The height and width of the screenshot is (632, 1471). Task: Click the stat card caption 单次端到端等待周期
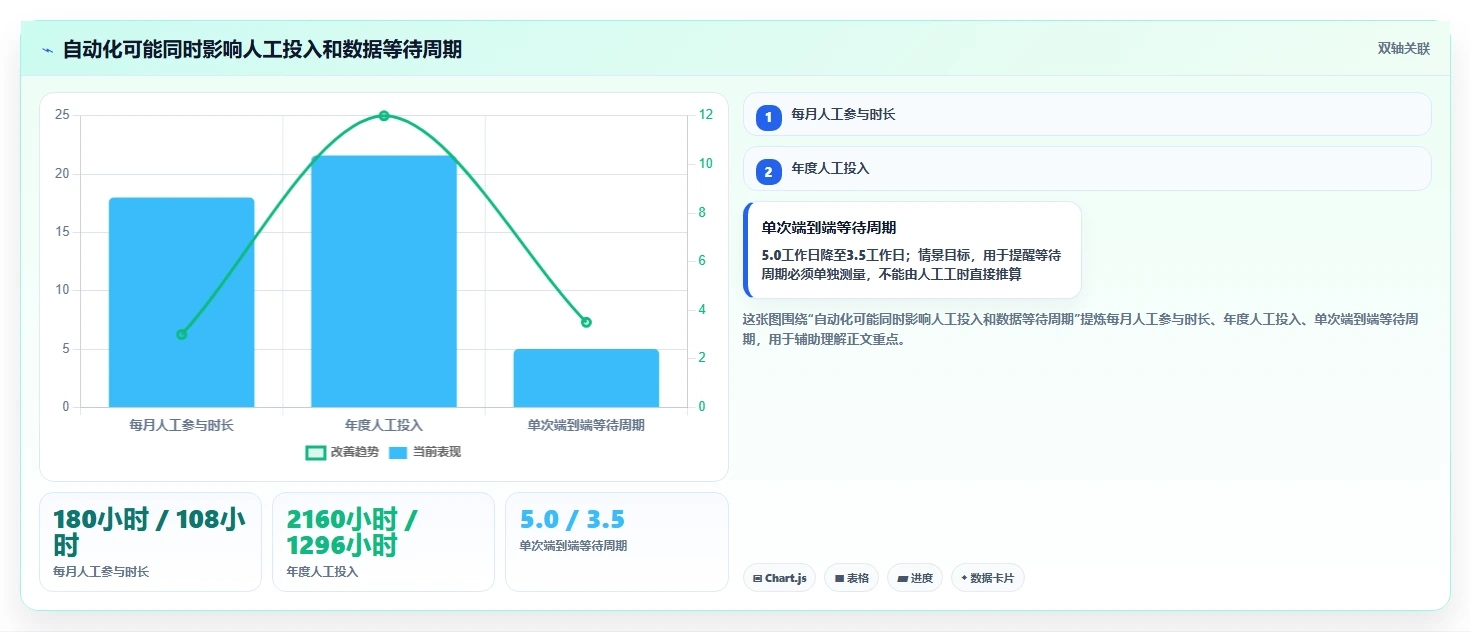coord(573,546)
